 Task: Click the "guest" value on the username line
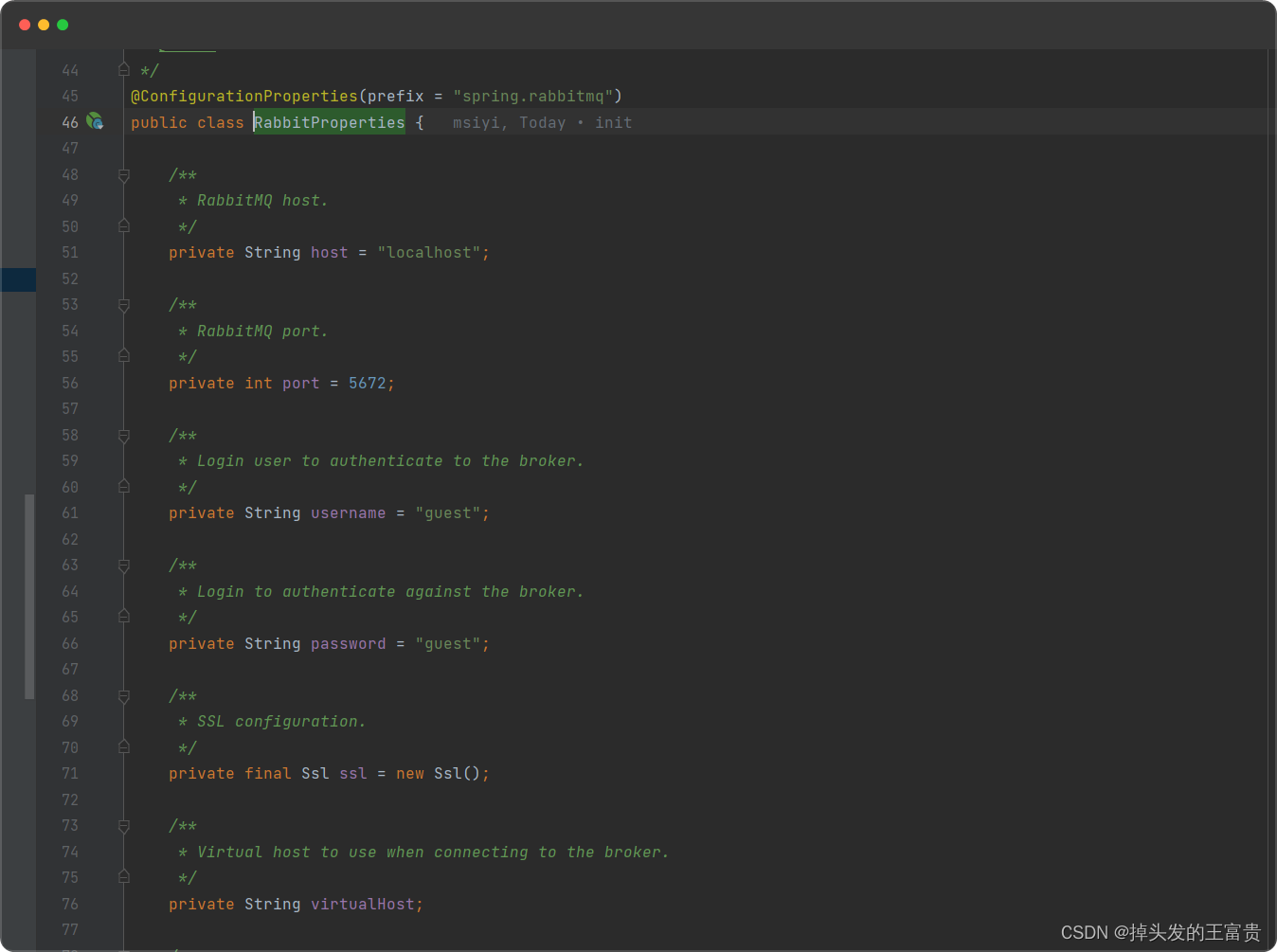(x=448, y=513)
